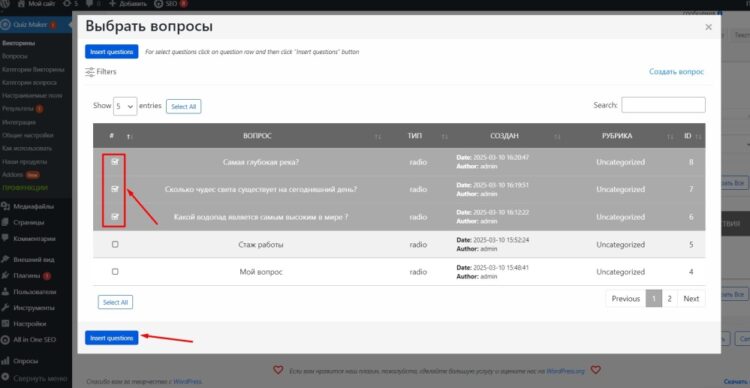Open the WordPress.org rating link
The image size is (750, 388).
click(566, 371)
